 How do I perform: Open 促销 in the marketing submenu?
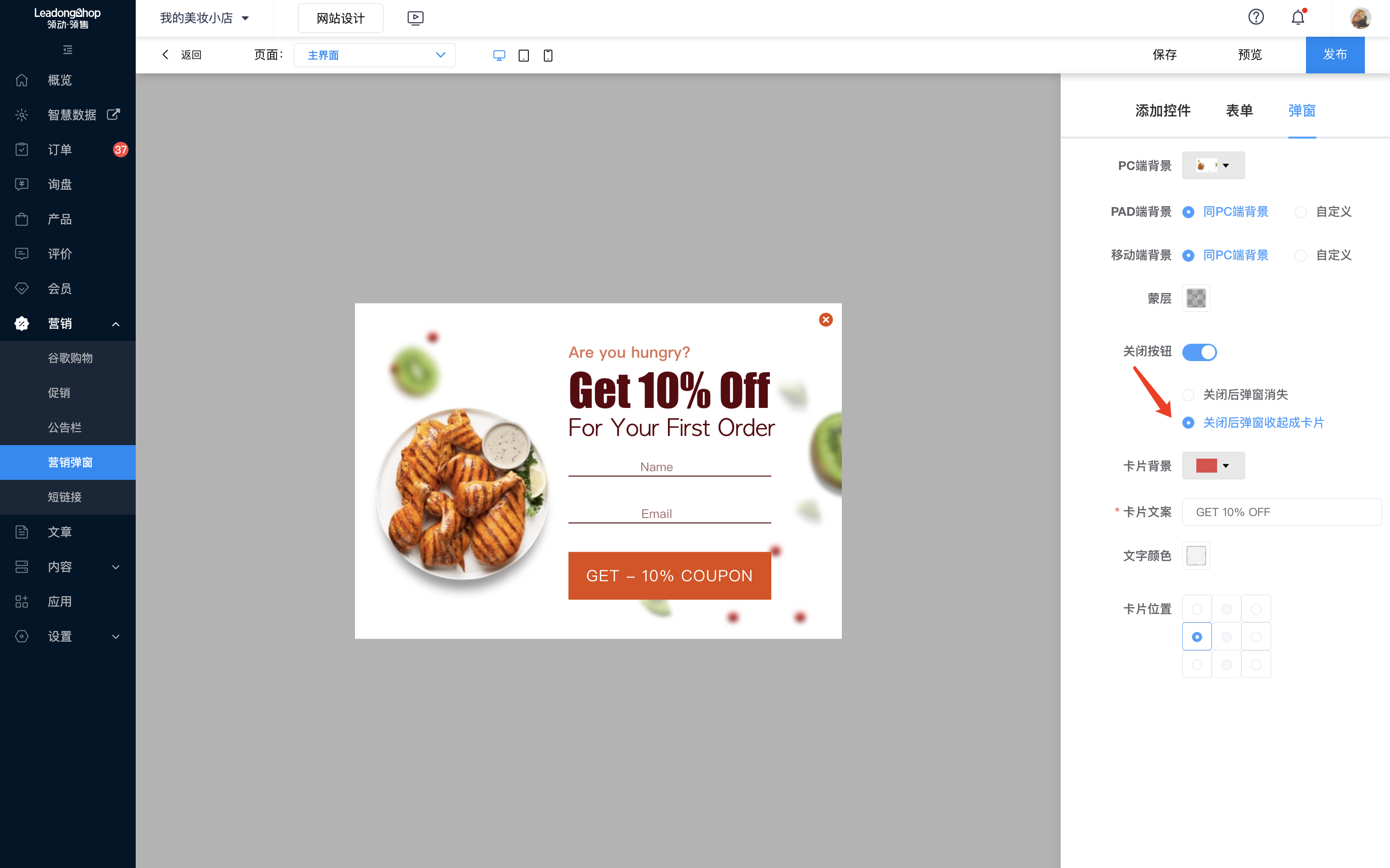(x=59, y=392)
